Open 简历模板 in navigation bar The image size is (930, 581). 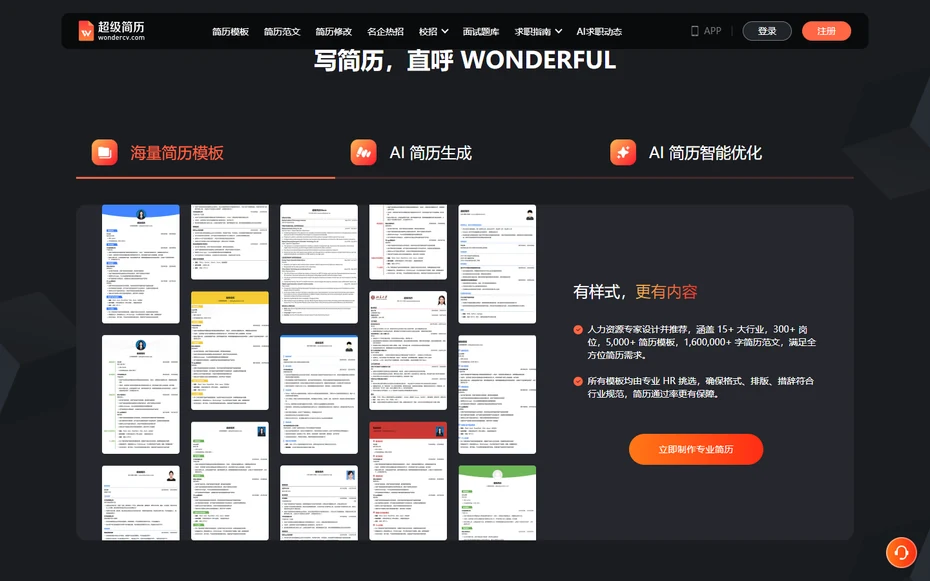click(230, 31)
